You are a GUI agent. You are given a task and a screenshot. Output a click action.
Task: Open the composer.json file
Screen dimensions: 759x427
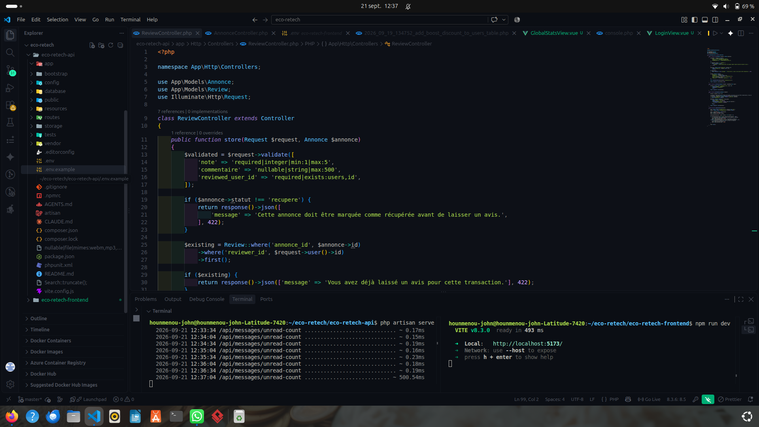tap(61, 230)
